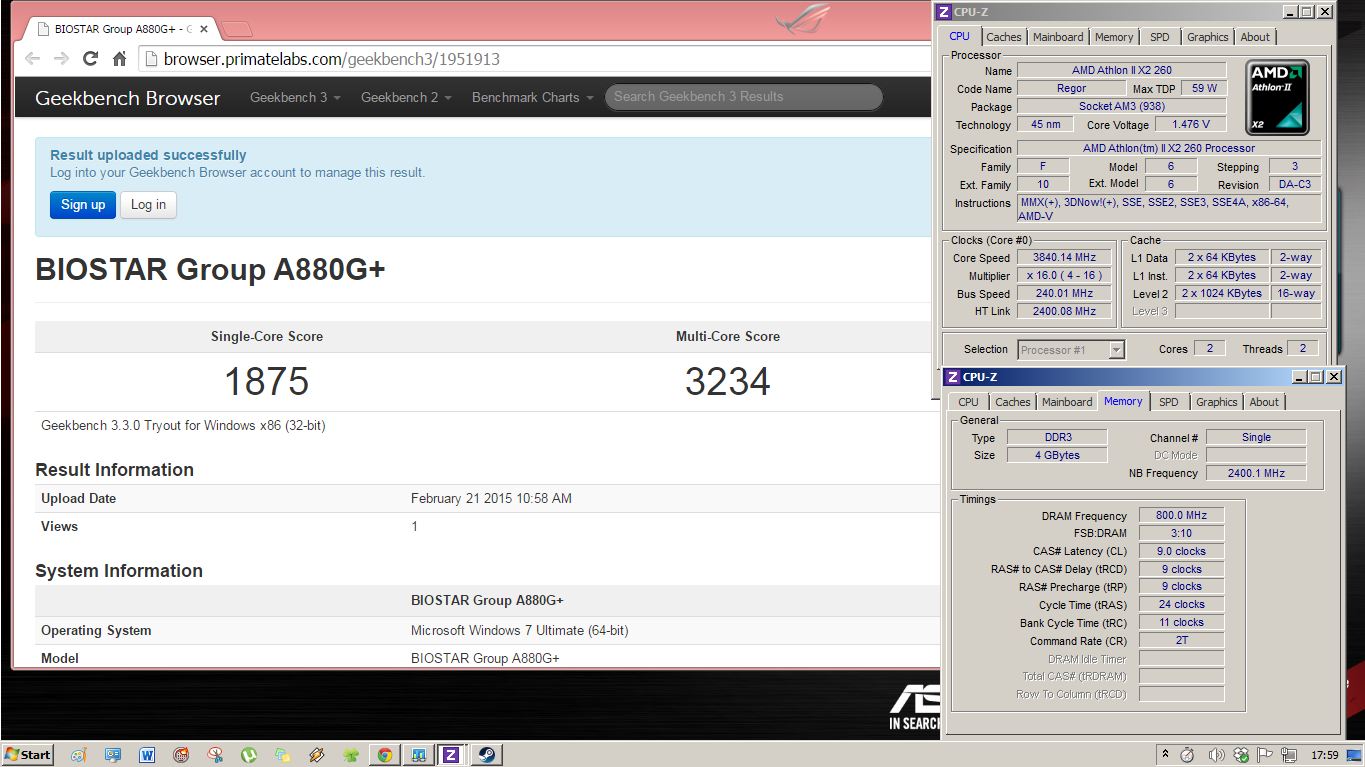
Task: Click the browser address bar URL
Action: pyautogui.click(x=331, y=59)
